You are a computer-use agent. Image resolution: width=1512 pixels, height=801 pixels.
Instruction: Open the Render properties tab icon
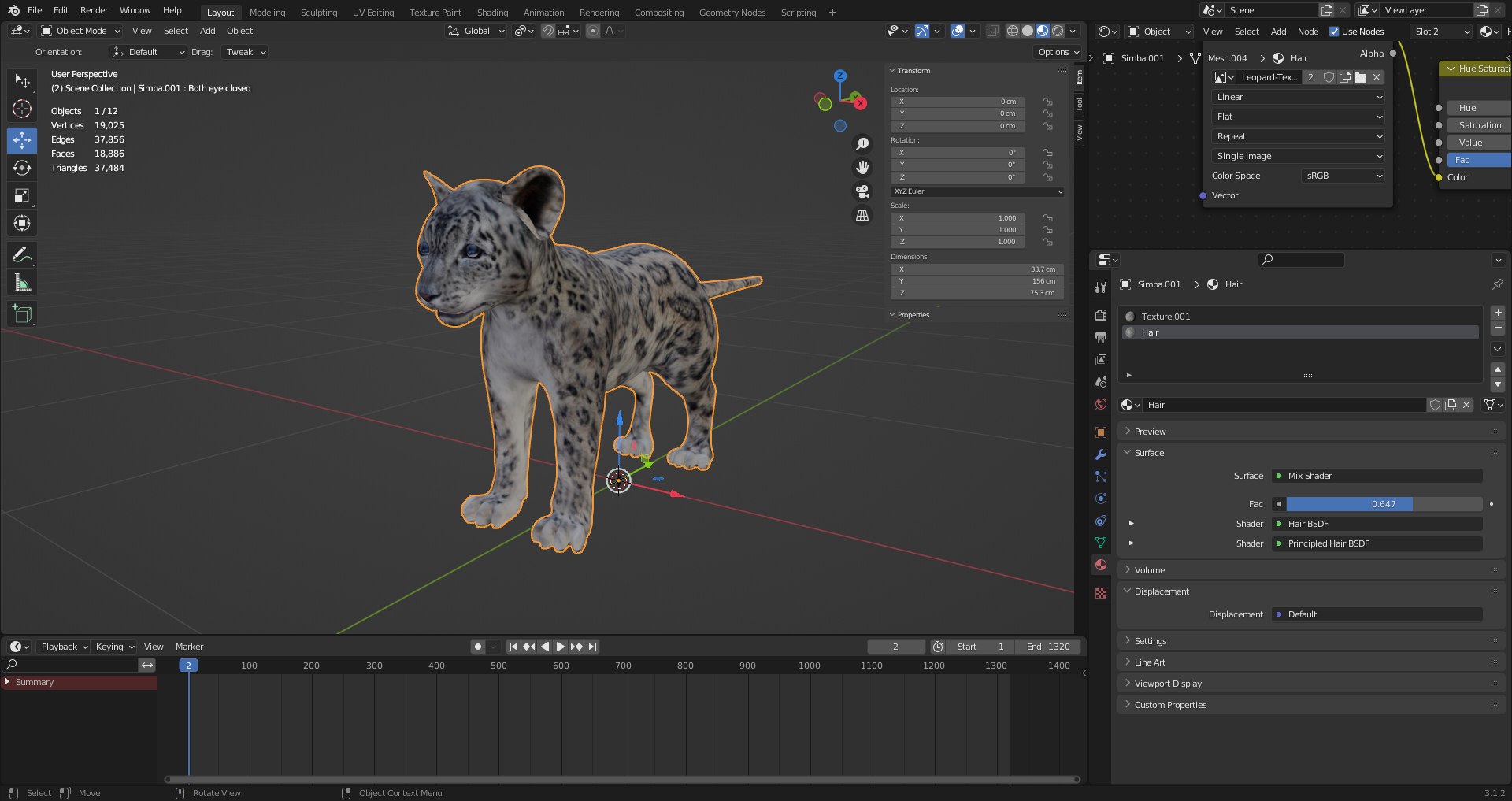[x=1101, y=315]
